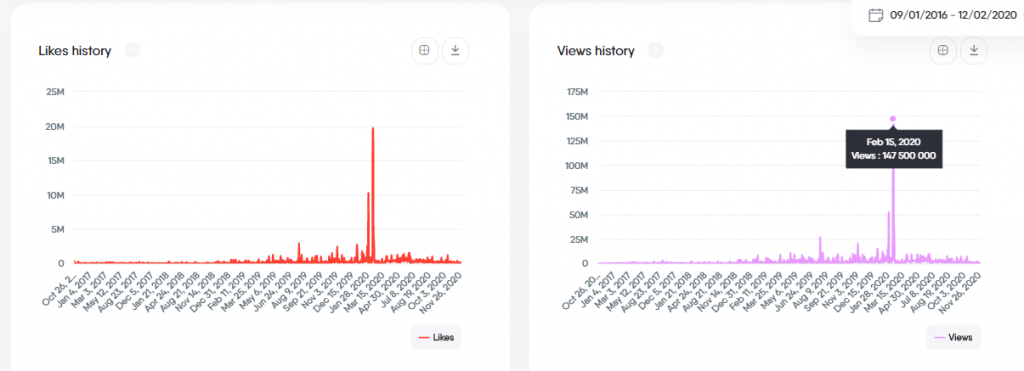The height and width of the screenshot is (371, 1024).
Task: Open the help tooltip beside Likes history
Action: (x=132, y=50)
